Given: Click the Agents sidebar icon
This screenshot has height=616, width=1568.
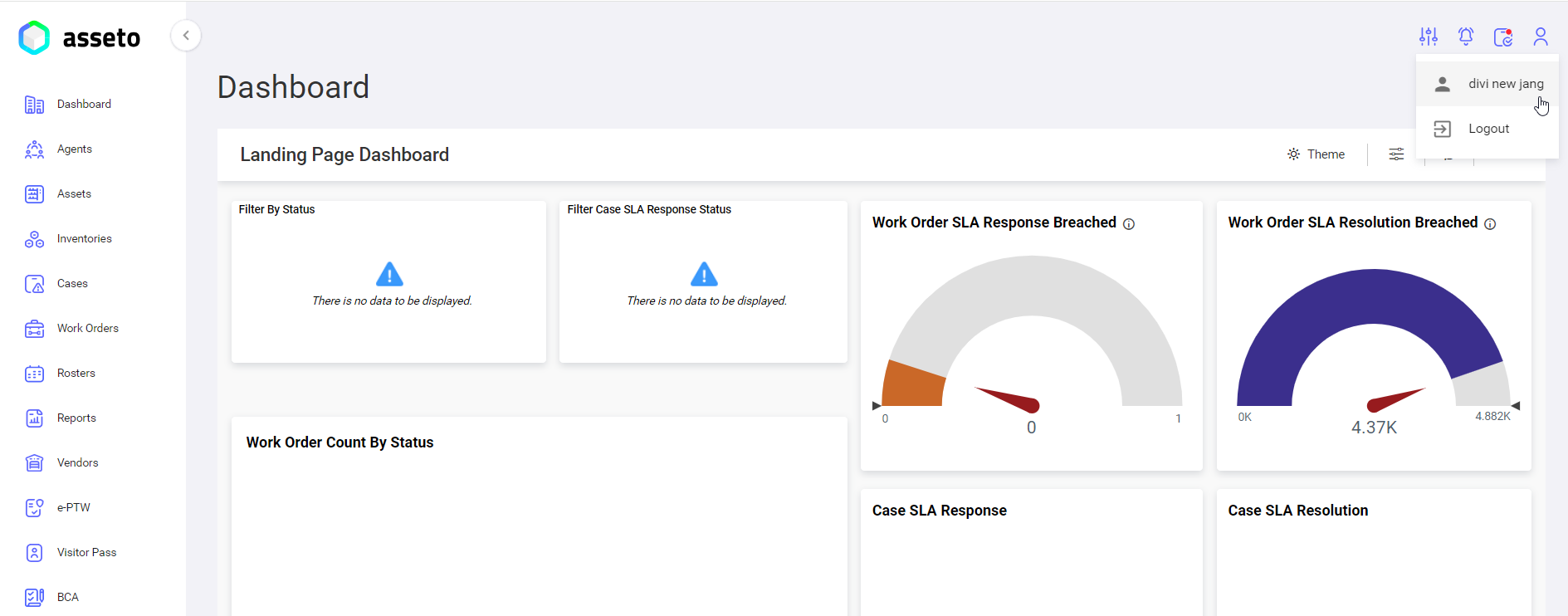Looking at the screenshot, I should pyautogui.click(x=34, y=149).
